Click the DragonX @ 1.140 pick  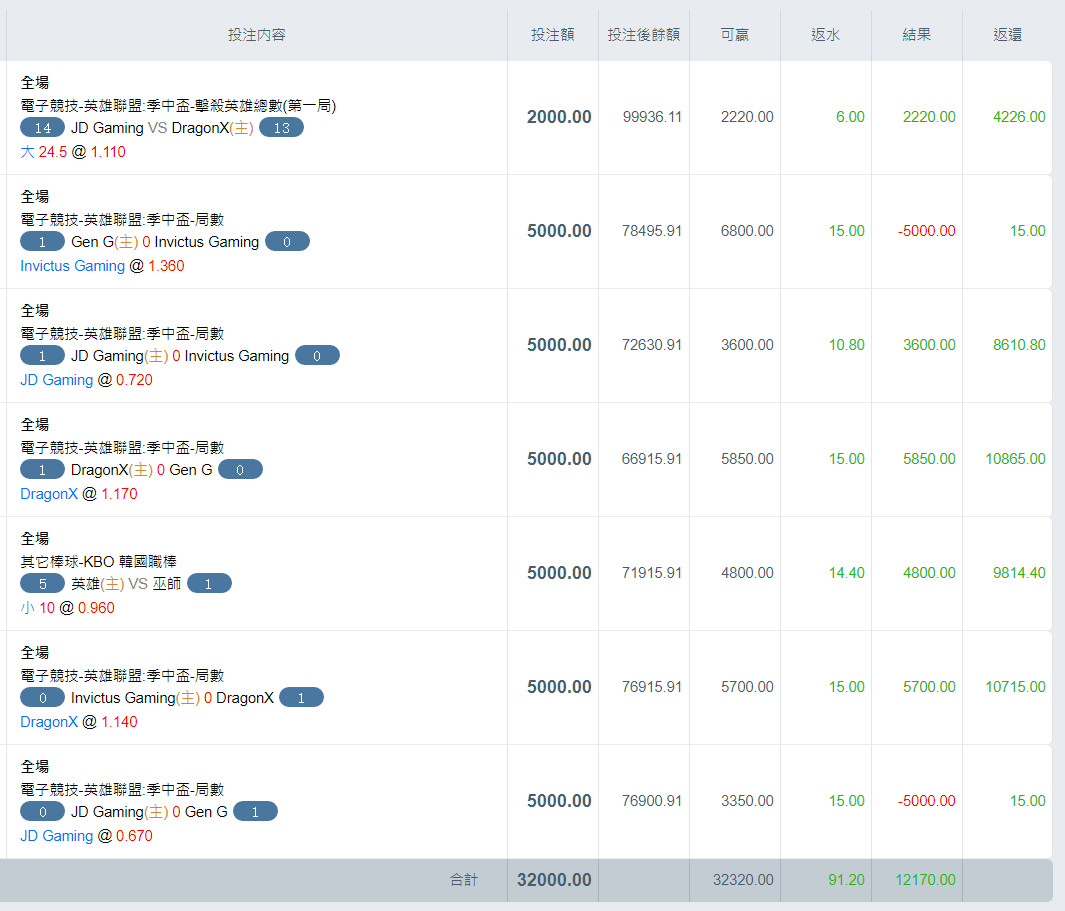coord(79,722)
